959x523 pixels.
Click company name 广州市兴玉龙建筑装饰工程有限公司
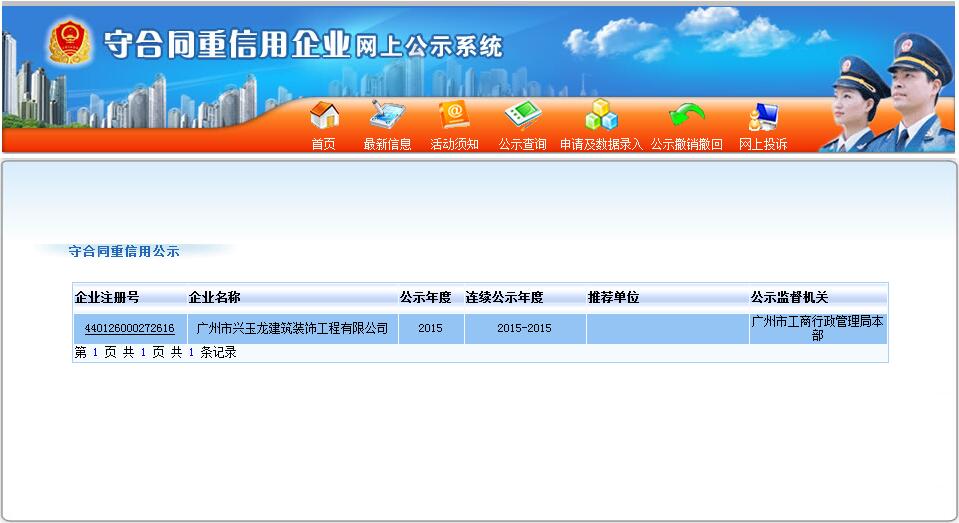click(x=292, y=328)
